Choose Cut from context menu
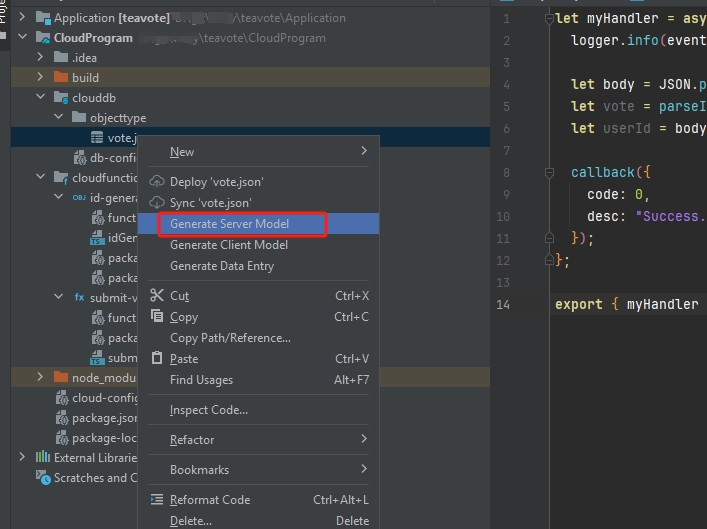The width and height of the screenshot is (707, 529). pos(258,296)
